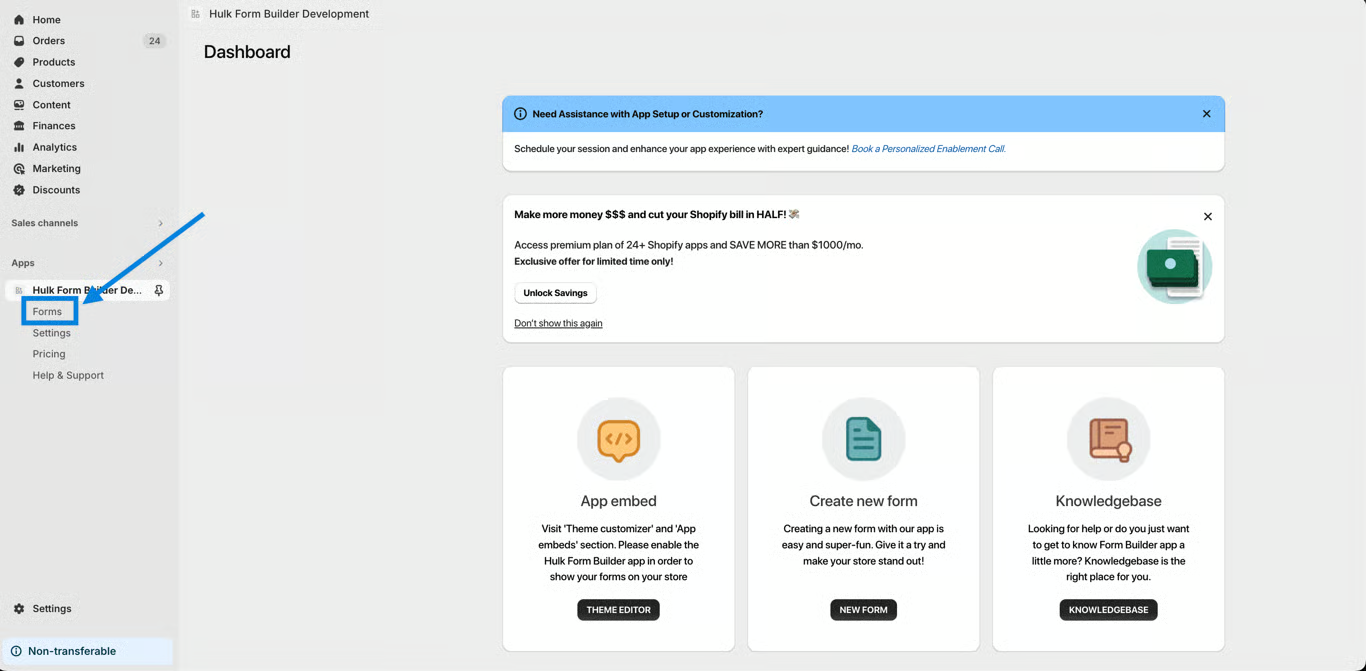Screen dimensions: 1366x671
Task: Open Forms under Hulk Form Builder
Action: [x=47, y=312]
